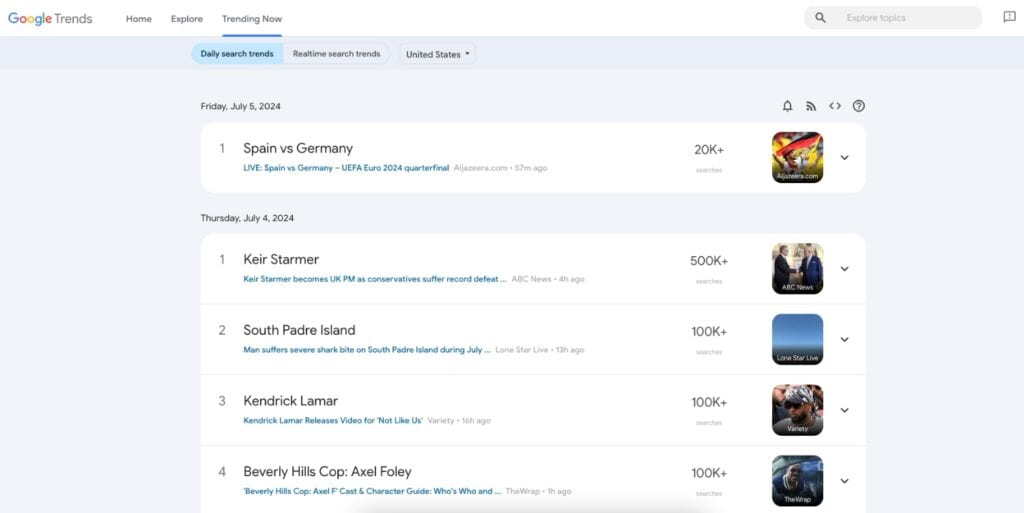Viewport: 1024px width, 513px height.
Task: Expand the Keir Starmer trend
Action: (844, 269)
